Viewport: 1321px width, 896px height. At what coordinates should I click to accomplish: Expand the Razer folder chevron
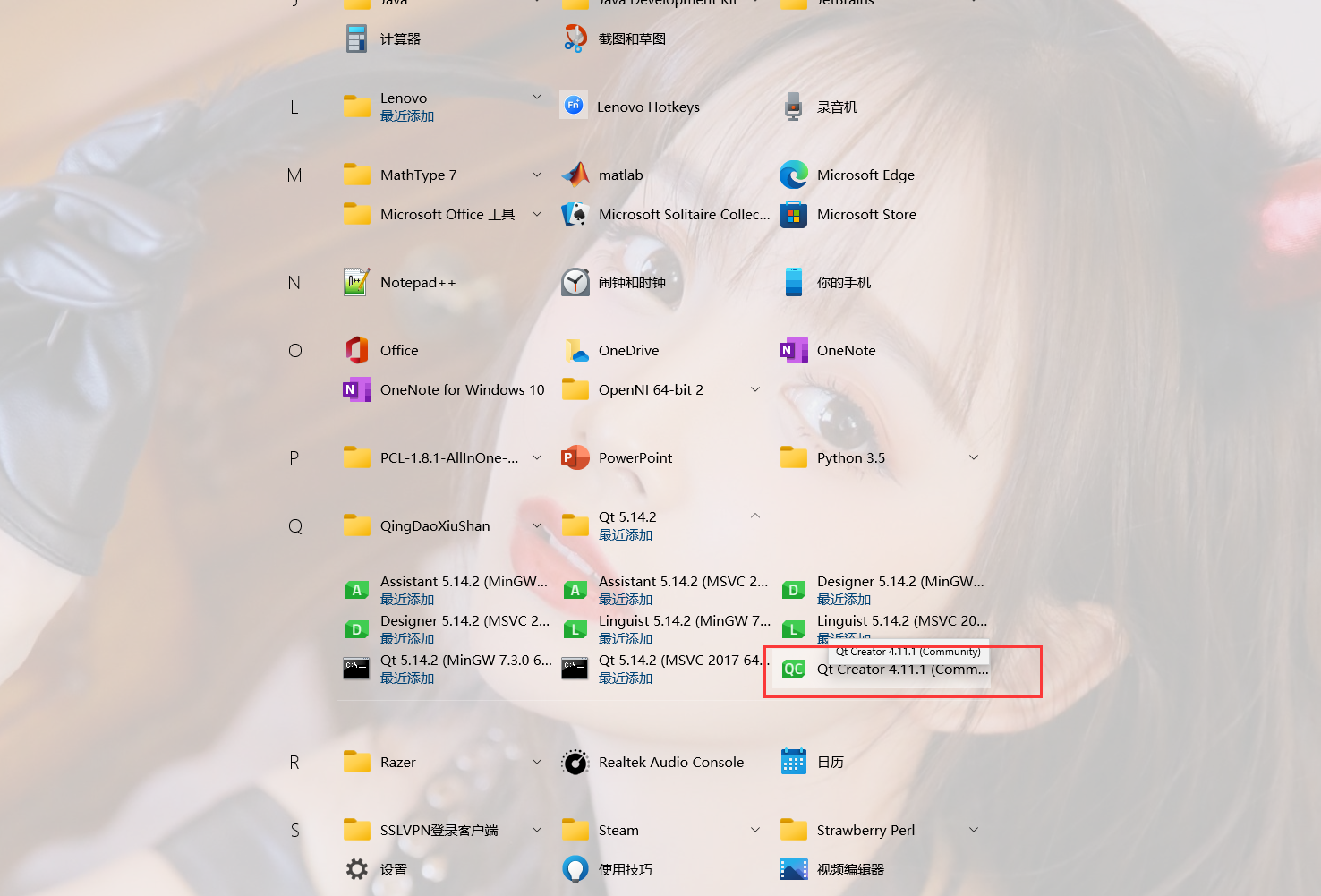(x=537, y=762)
